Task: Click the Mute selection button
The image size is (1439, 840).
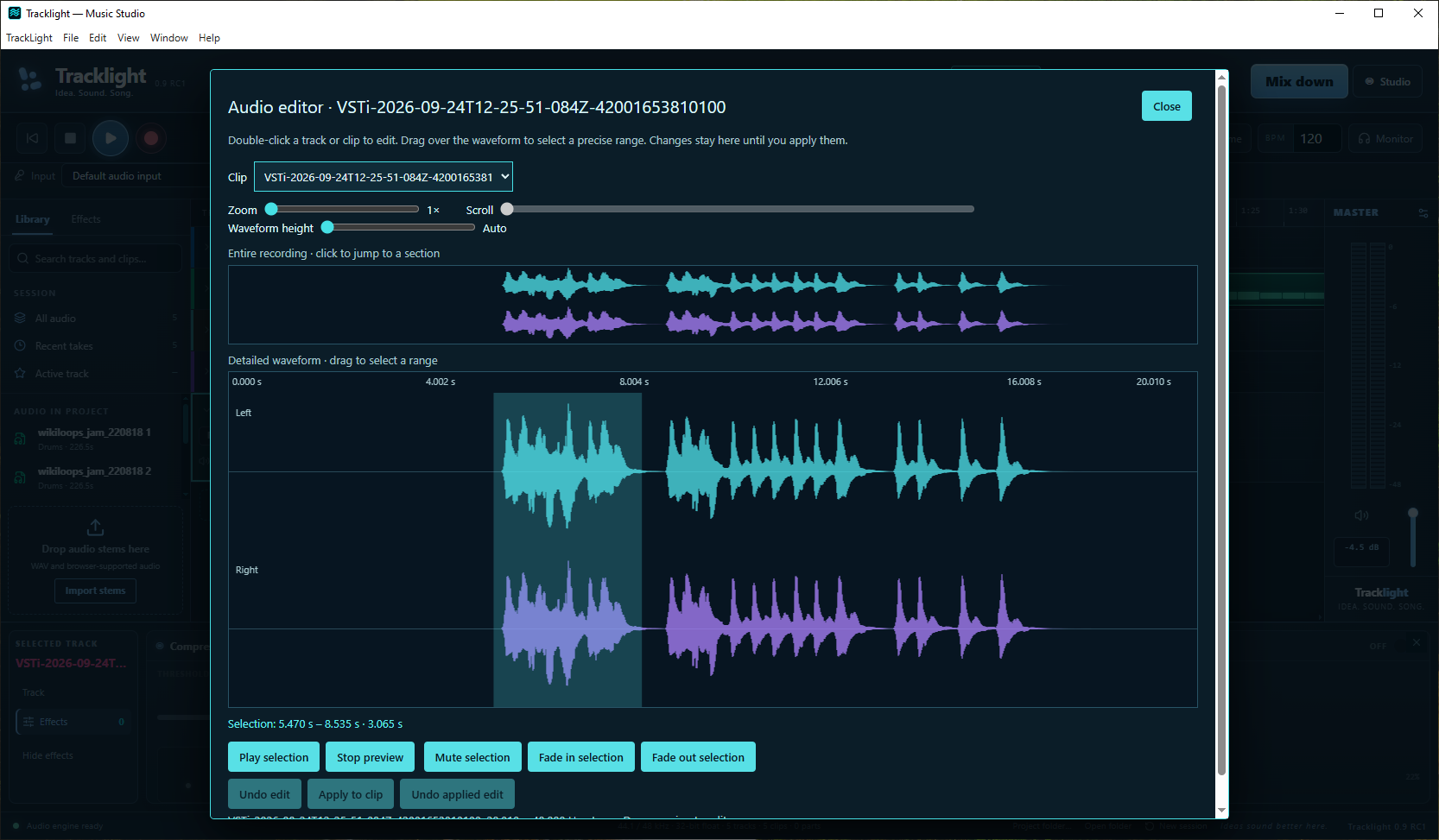Action: (472, 757)
